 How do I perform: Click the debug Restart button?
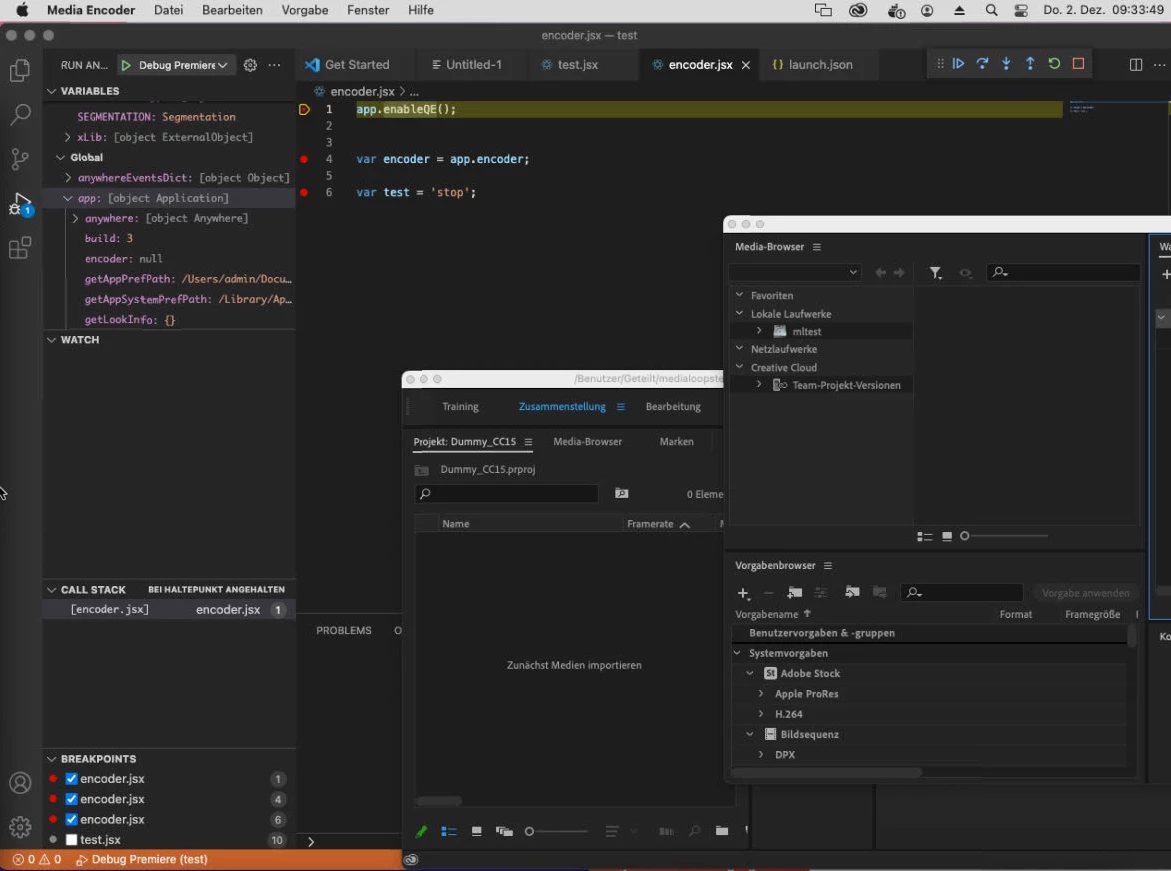coord(1054,63)
